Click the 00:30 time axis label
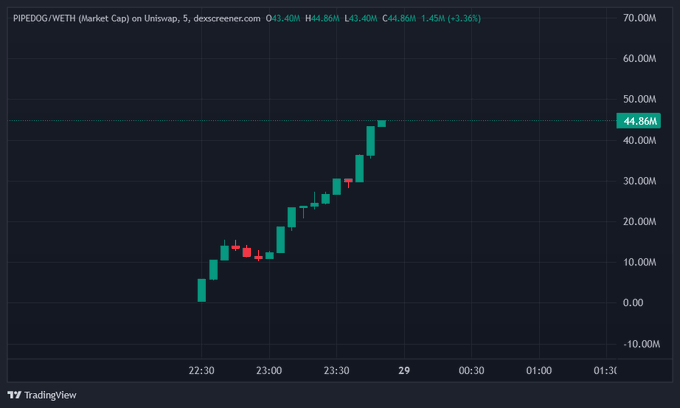The width and height of the screenshot is (680, 408). pos(471,371)
